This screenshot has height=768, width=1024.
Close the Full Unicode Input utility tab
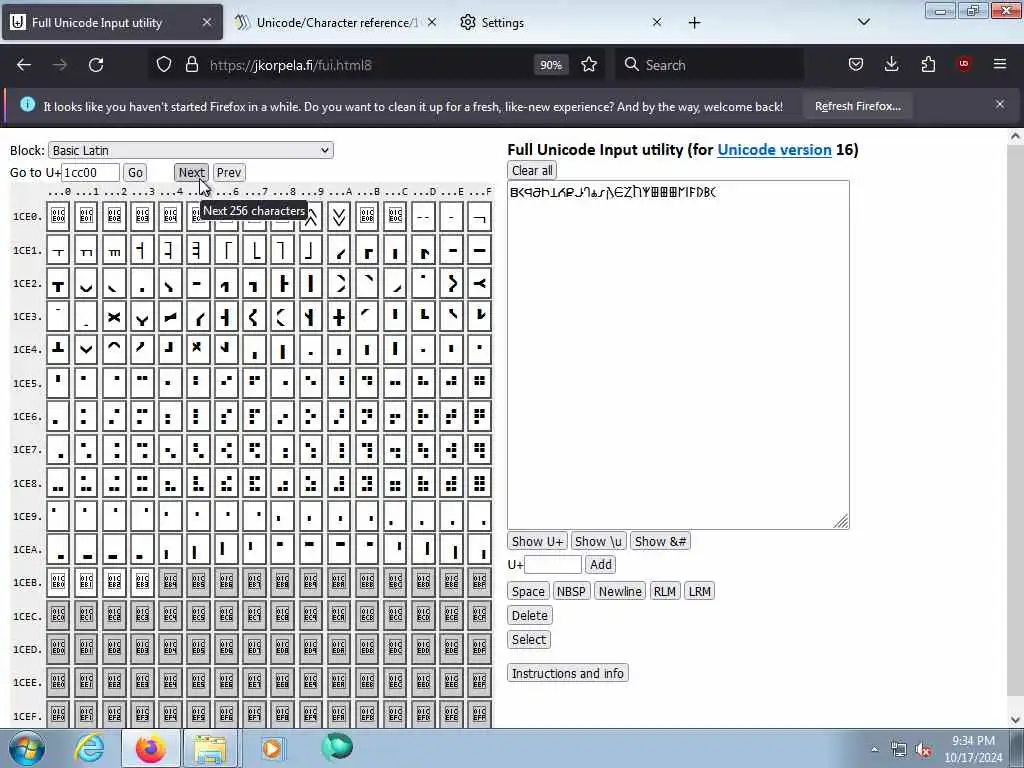tap(206, 22)
